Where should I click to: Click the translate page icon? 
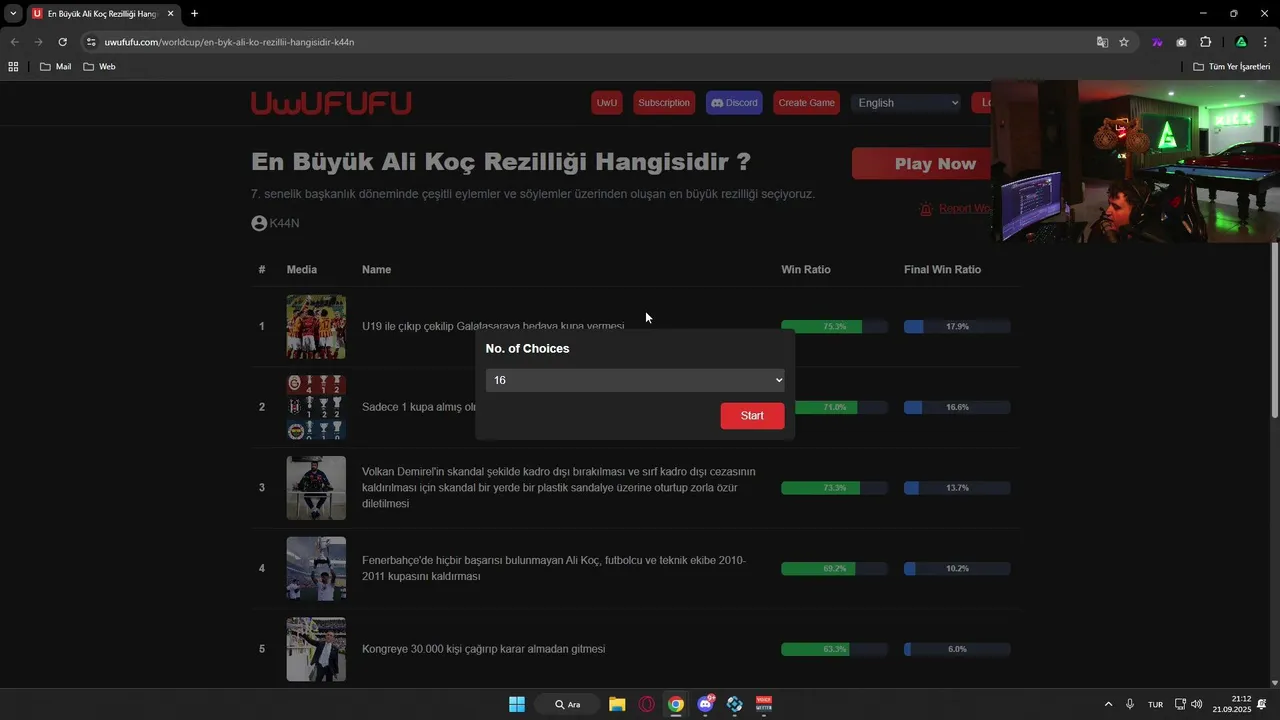[x=1102, y=42]
